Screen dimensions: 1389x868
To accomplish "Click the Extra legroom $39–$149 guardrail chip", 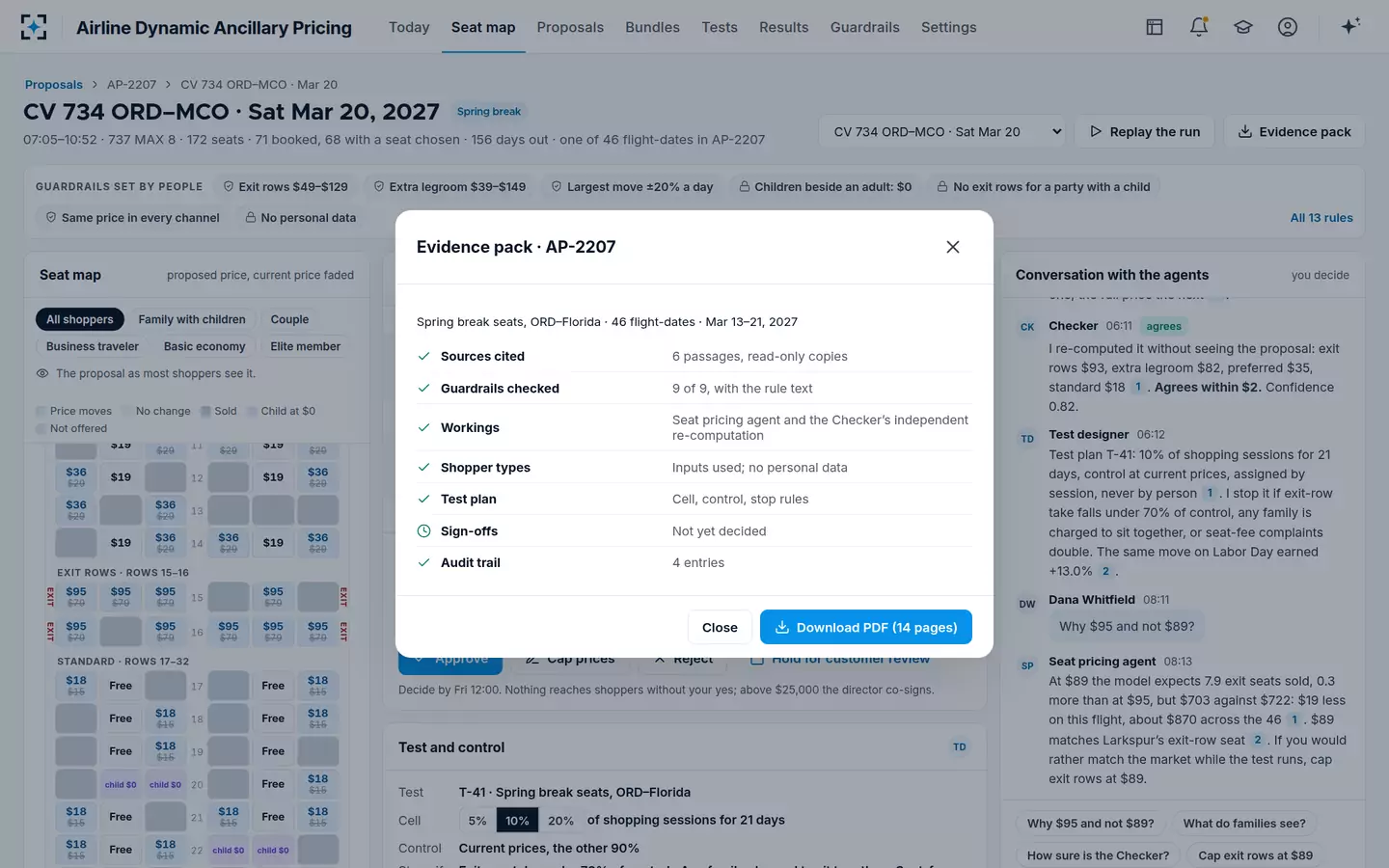I will 449,187.
